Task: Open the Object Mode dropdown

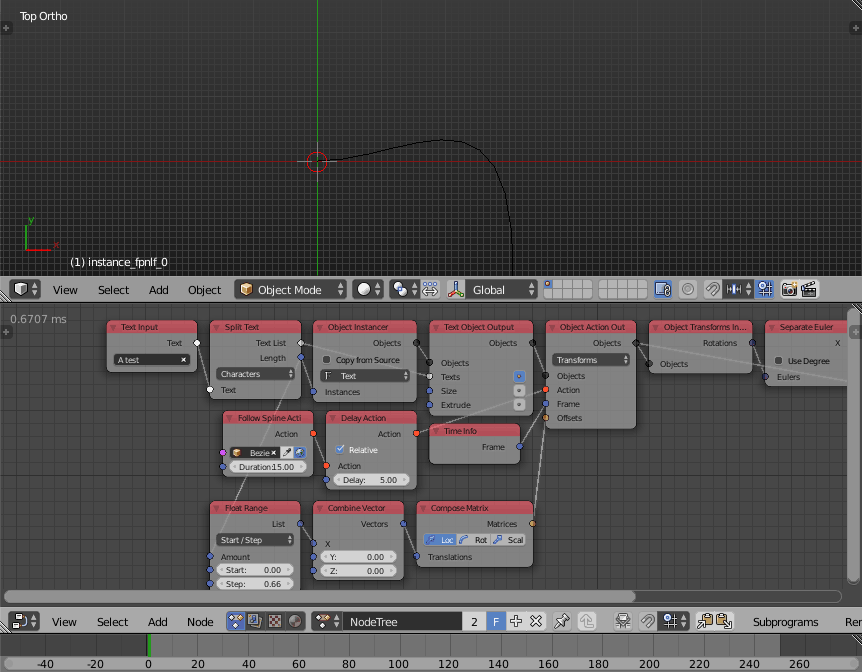Action: pyautogui.click(x=290, y=289)
